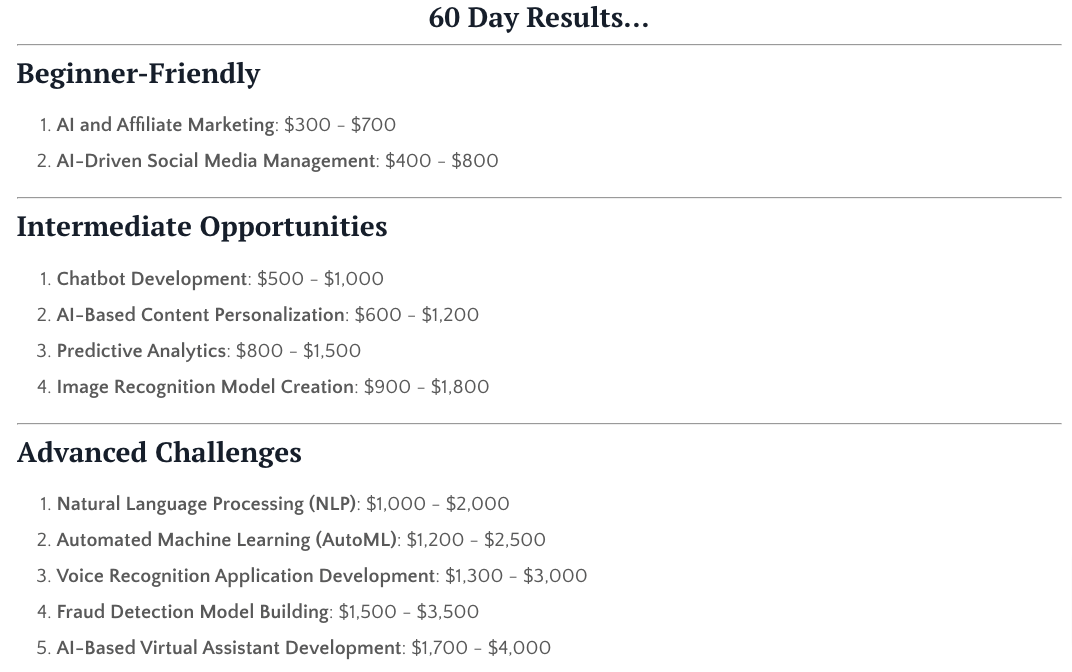Click the "$1,700 - $4,000" price range
1072x672 pixels.
pyautogui.click(x=481, y=648)
